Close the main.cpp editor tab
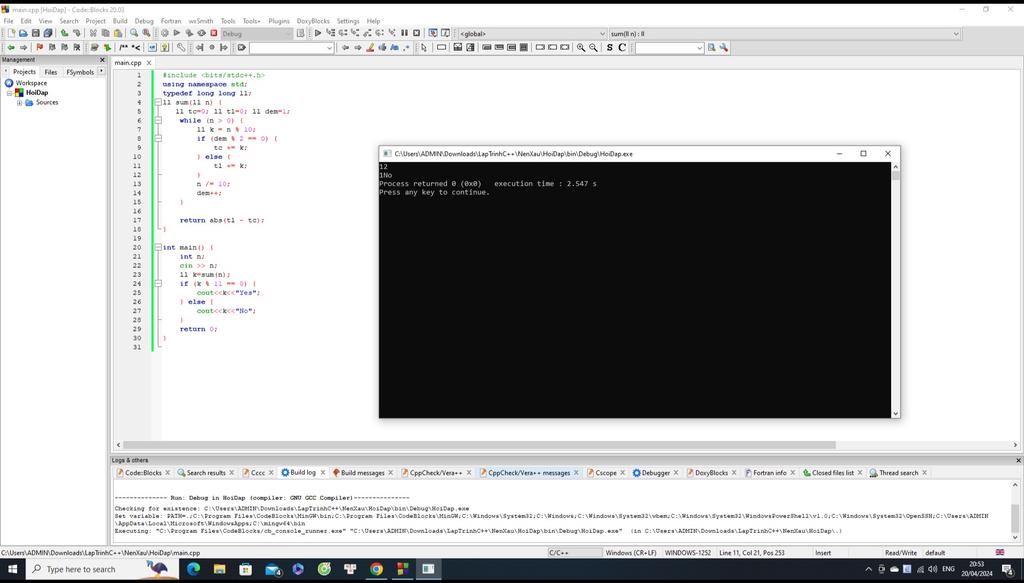The width and height of the screenshot is (1024, 583). 149,63
